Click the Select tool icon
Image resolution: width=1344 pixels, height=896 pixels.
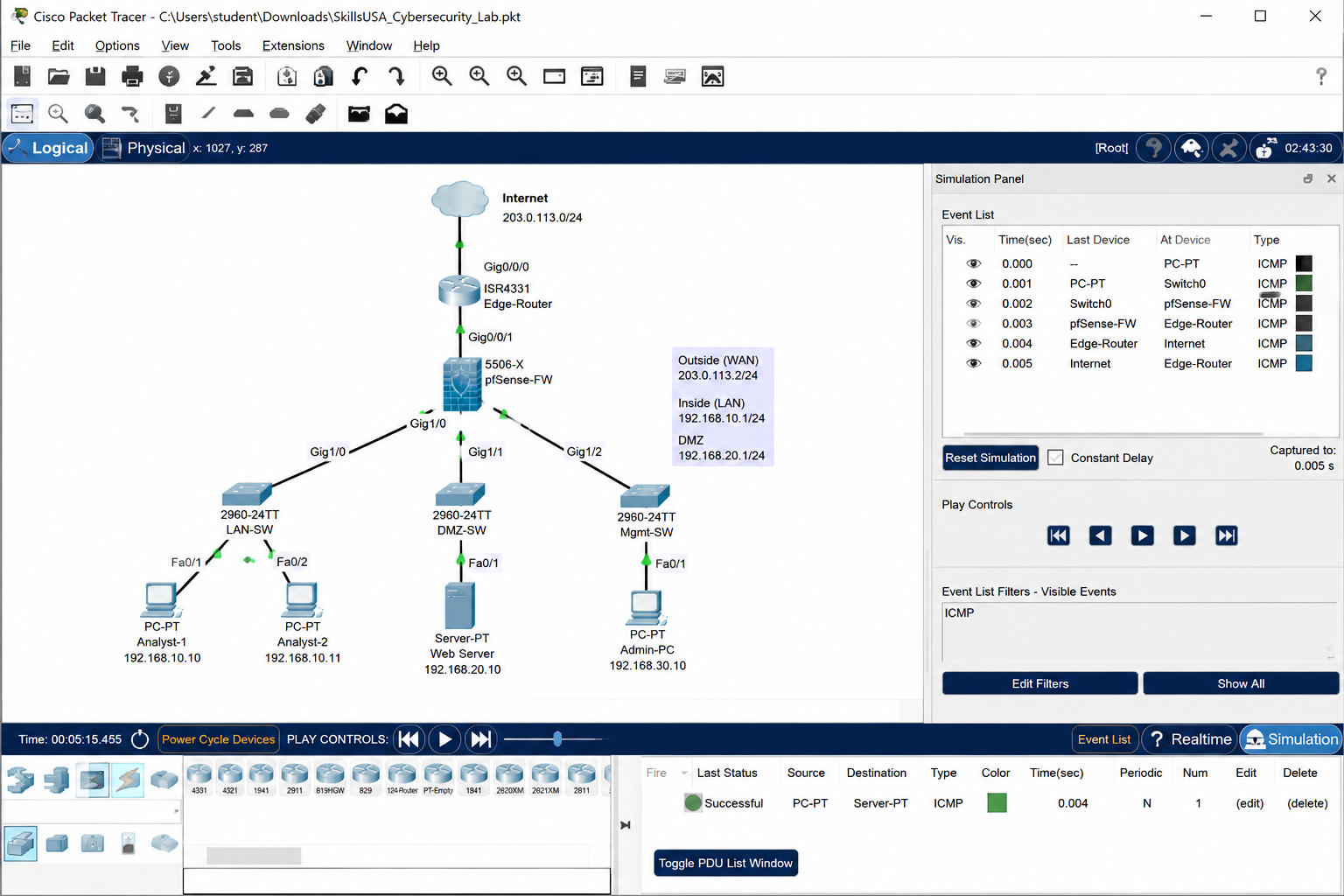pos(22,114)
